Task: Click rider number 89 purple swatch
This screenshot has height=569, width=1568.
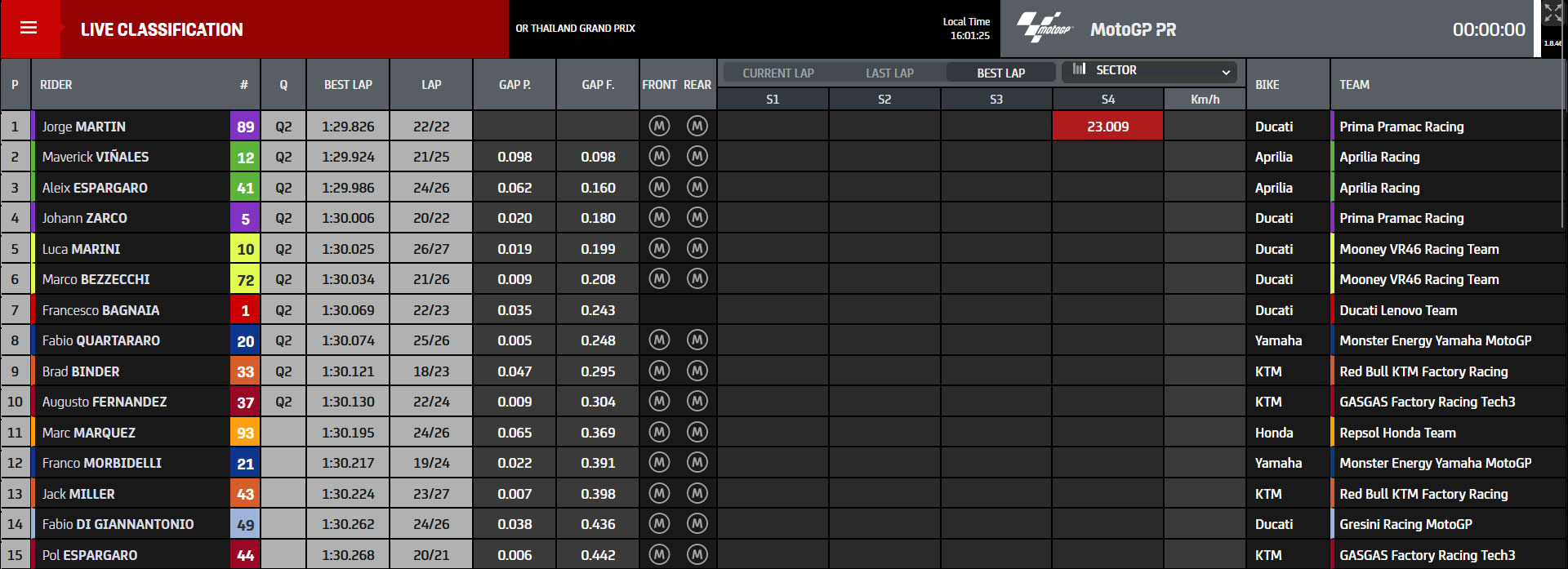Action: pyautogui.click(x=245, y=127)
